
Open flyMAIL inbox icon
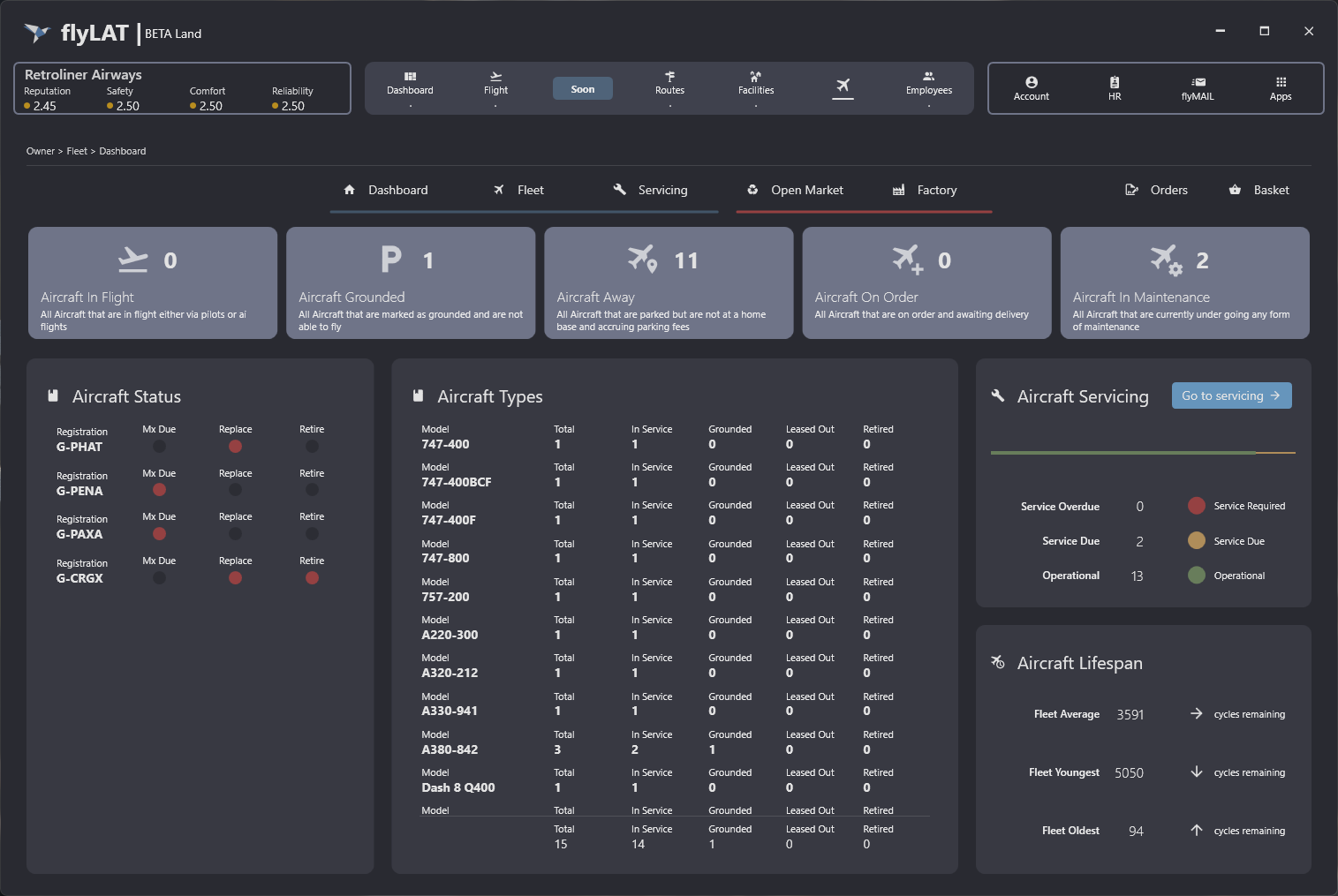[x=1198, y=82]
